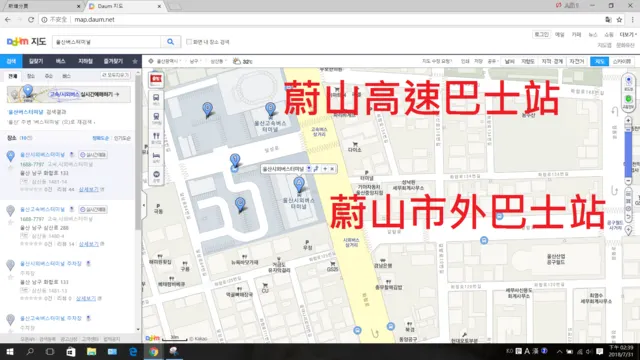Open 울산시외버스터미널 주차장 result title
640x360 pixels.
tap(51, 264)
